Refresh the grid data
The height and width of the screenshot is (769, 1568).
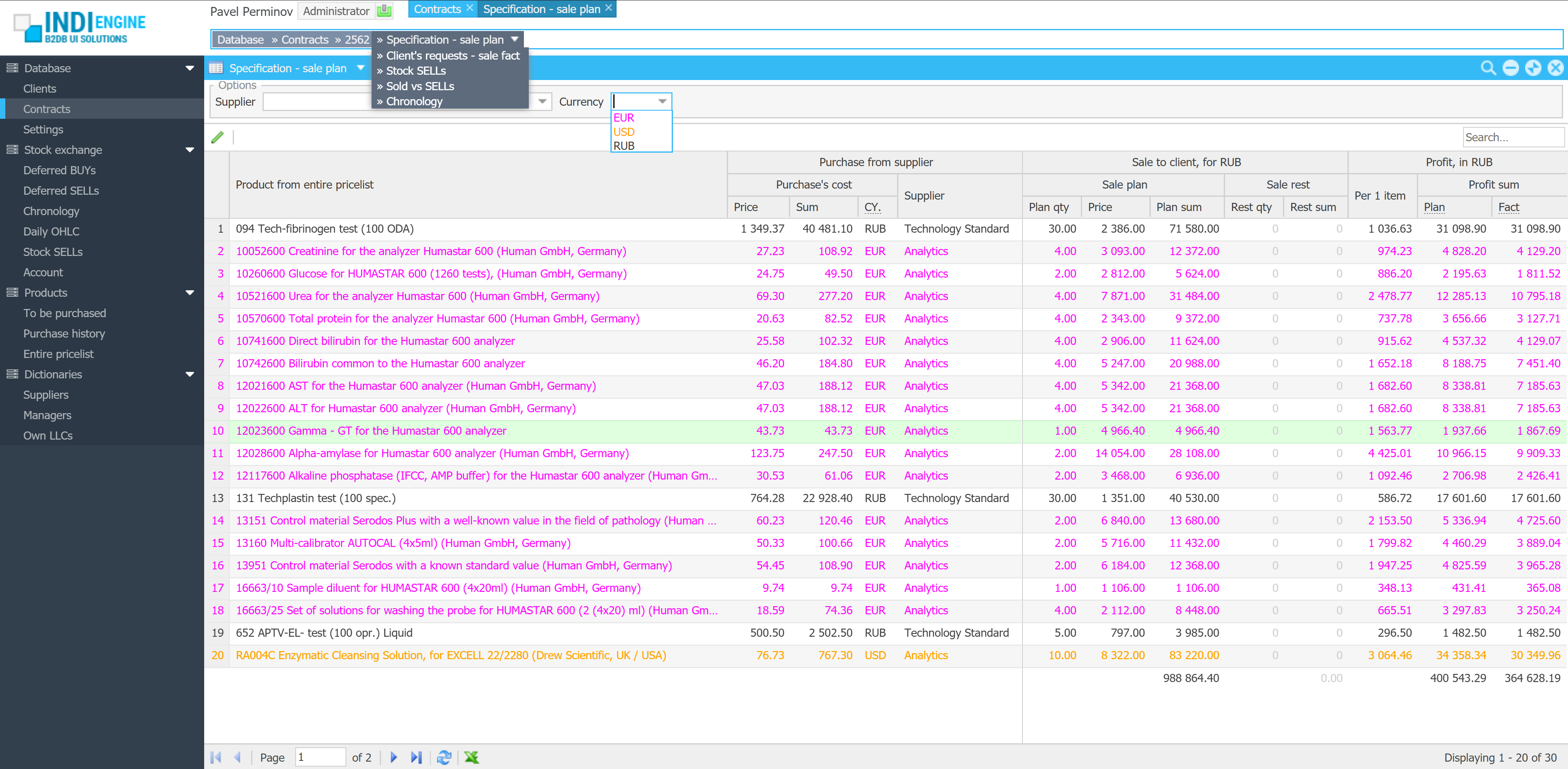444,757
